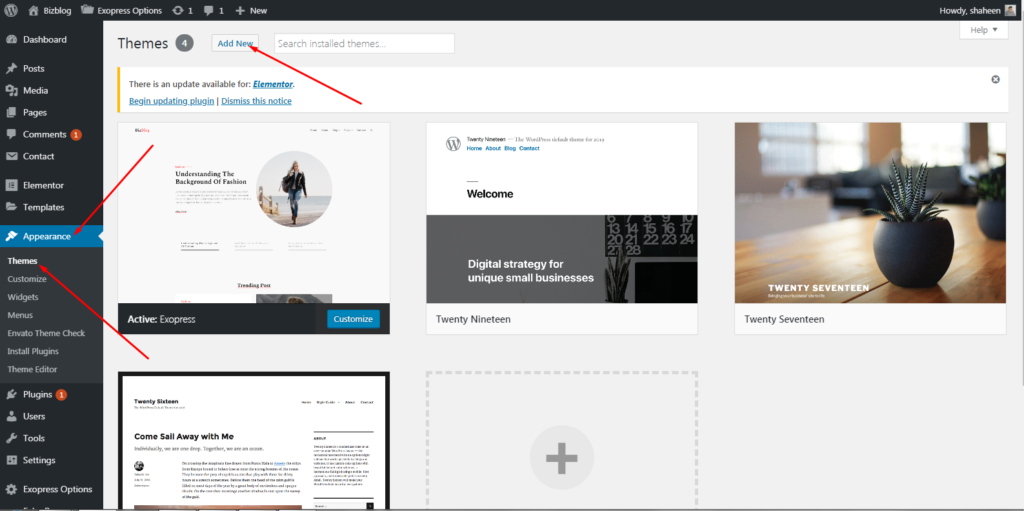The width and height of the screenshot is (1024, 511).
Task: Open Posts menu item
Action: [33, 69]
